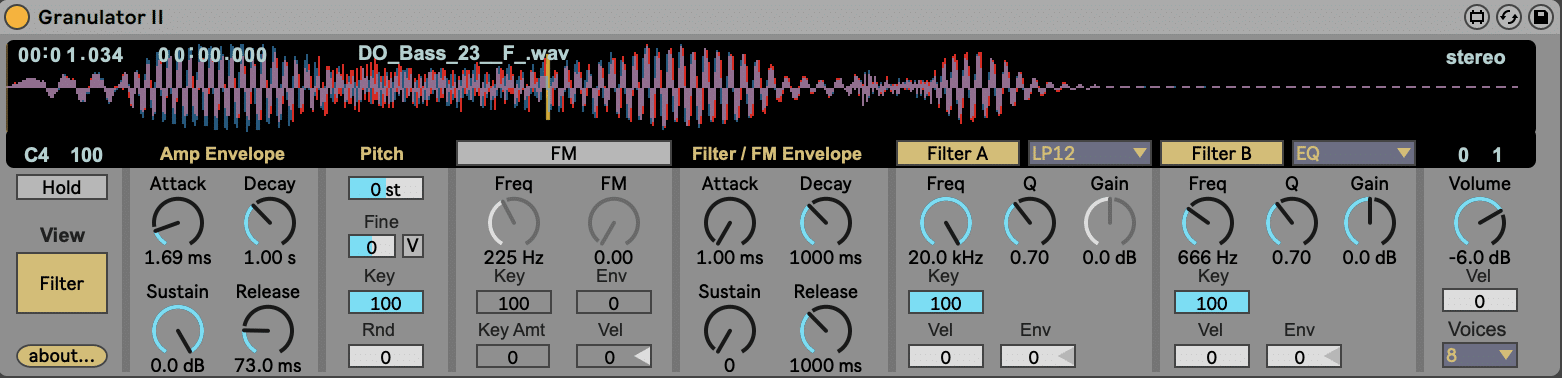Click the Granulator II device activator circle
Image resolution: width=1562 pixels, height=378 pixels.
point(18,17)
